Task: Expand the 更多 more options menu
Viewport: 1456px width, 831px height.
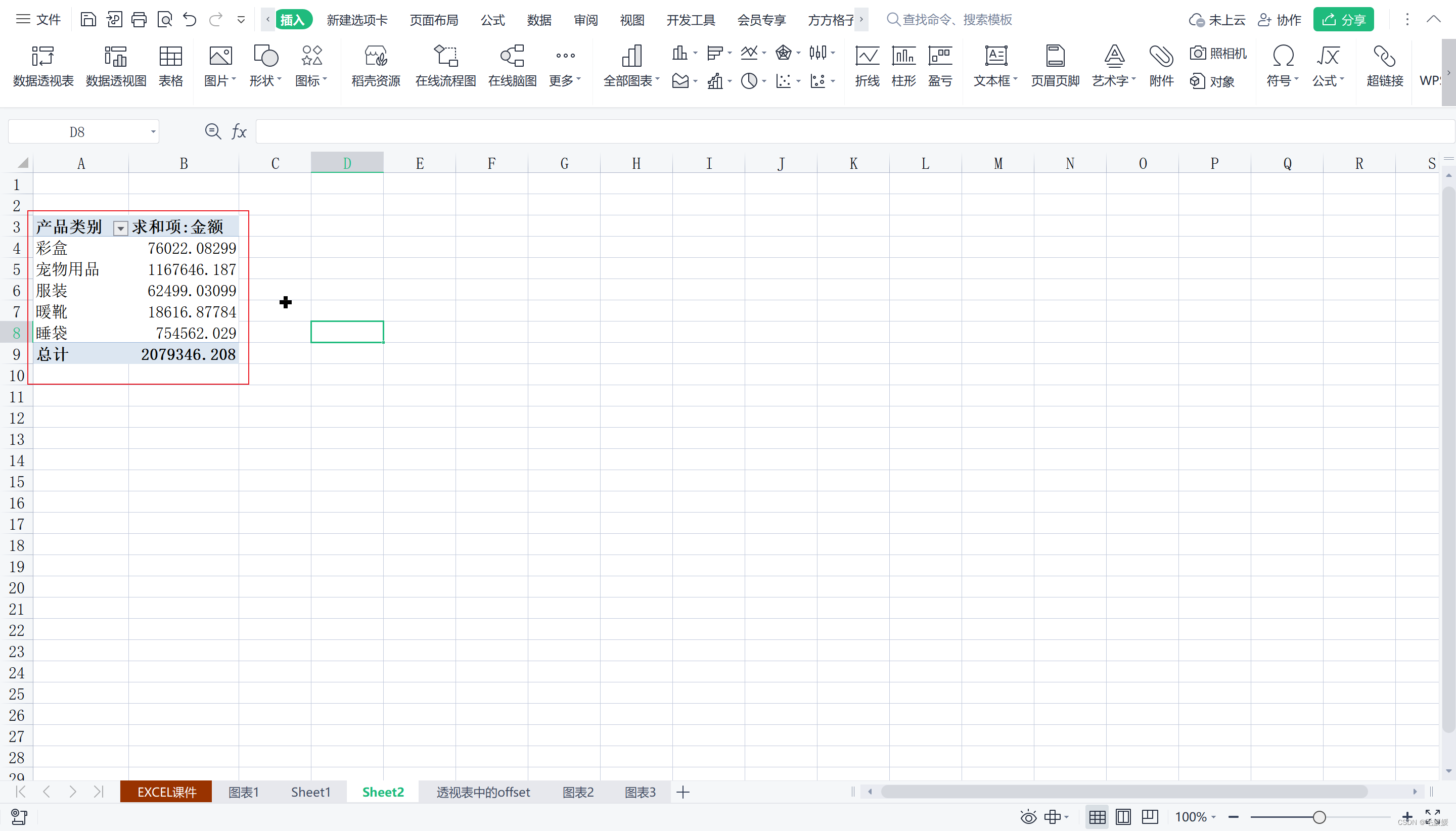Action: pos(565,66)
